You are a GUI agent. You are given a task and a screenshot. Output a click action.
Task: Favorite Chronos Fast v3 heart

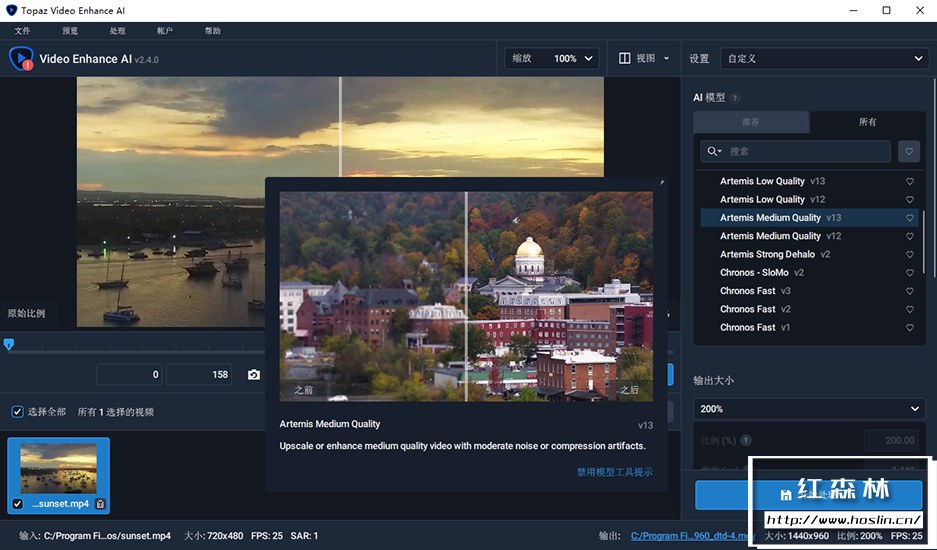(910, 291)
